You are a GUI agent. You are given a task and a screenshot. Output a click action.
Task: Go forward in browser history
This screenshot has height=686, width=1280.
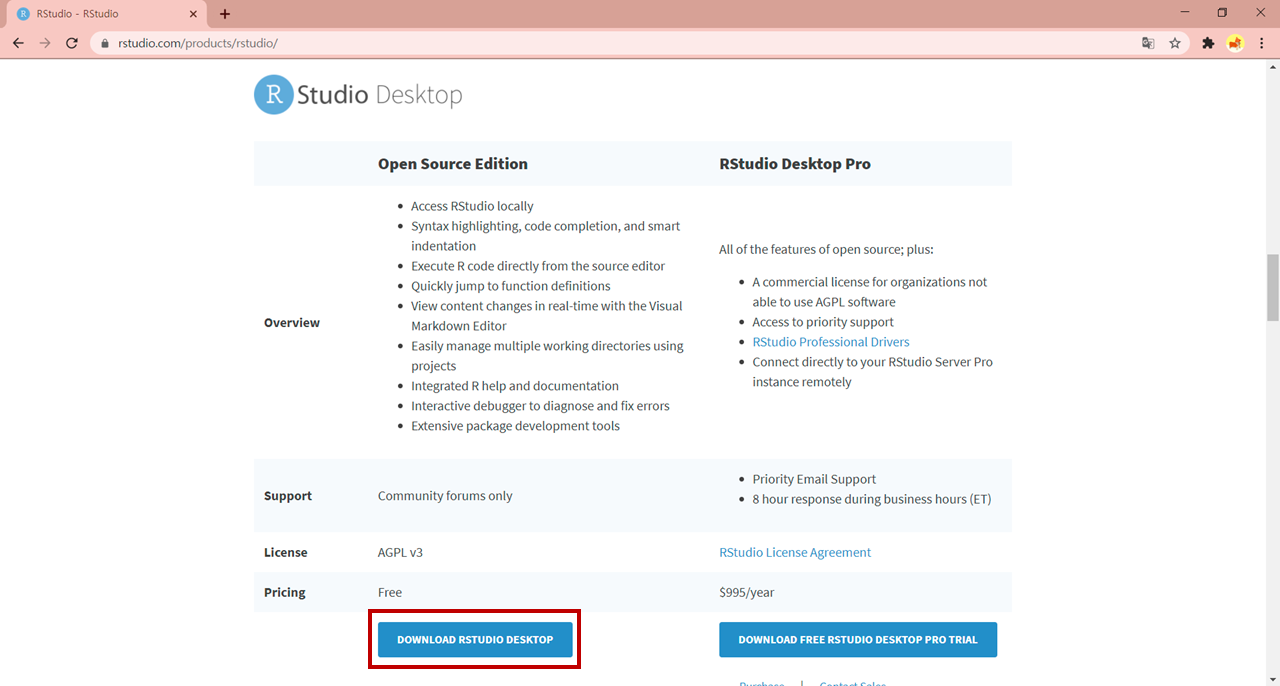[45, 43]
